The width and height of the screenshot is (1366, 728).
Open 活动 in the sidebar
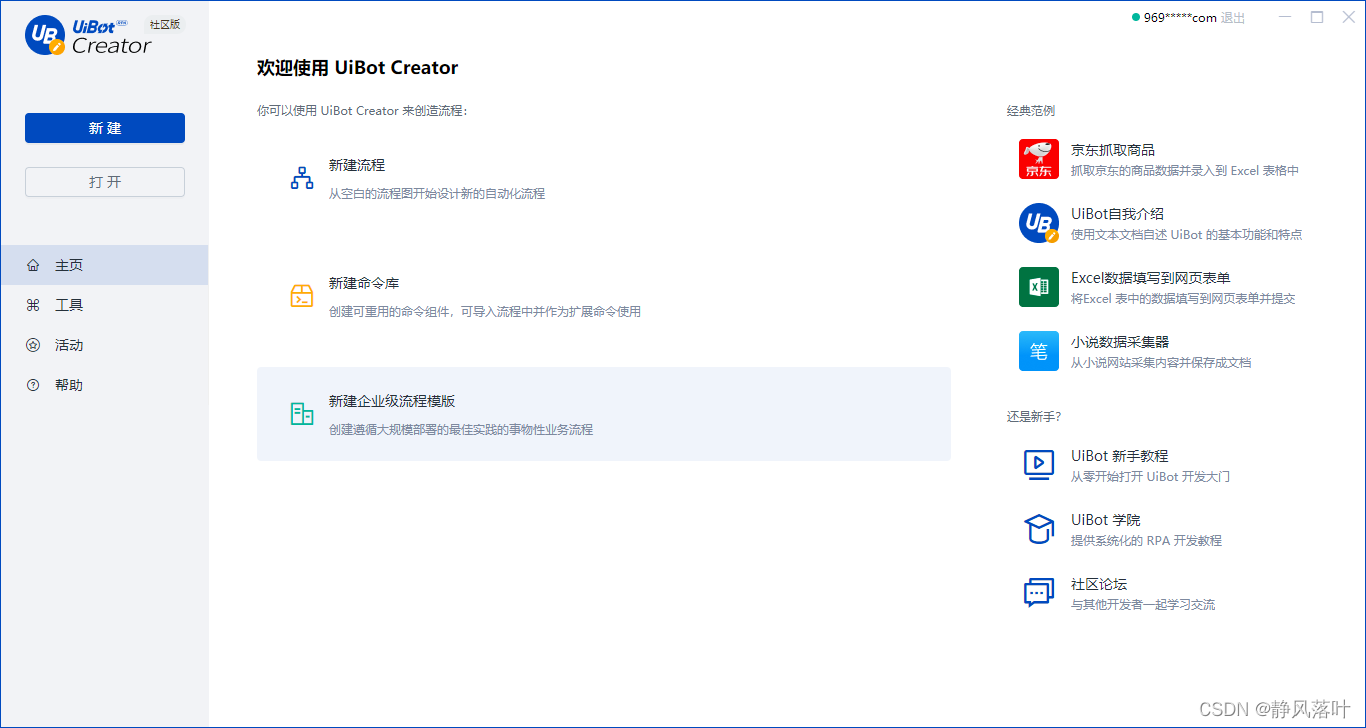pyautogui.click(x=104, y=345)
